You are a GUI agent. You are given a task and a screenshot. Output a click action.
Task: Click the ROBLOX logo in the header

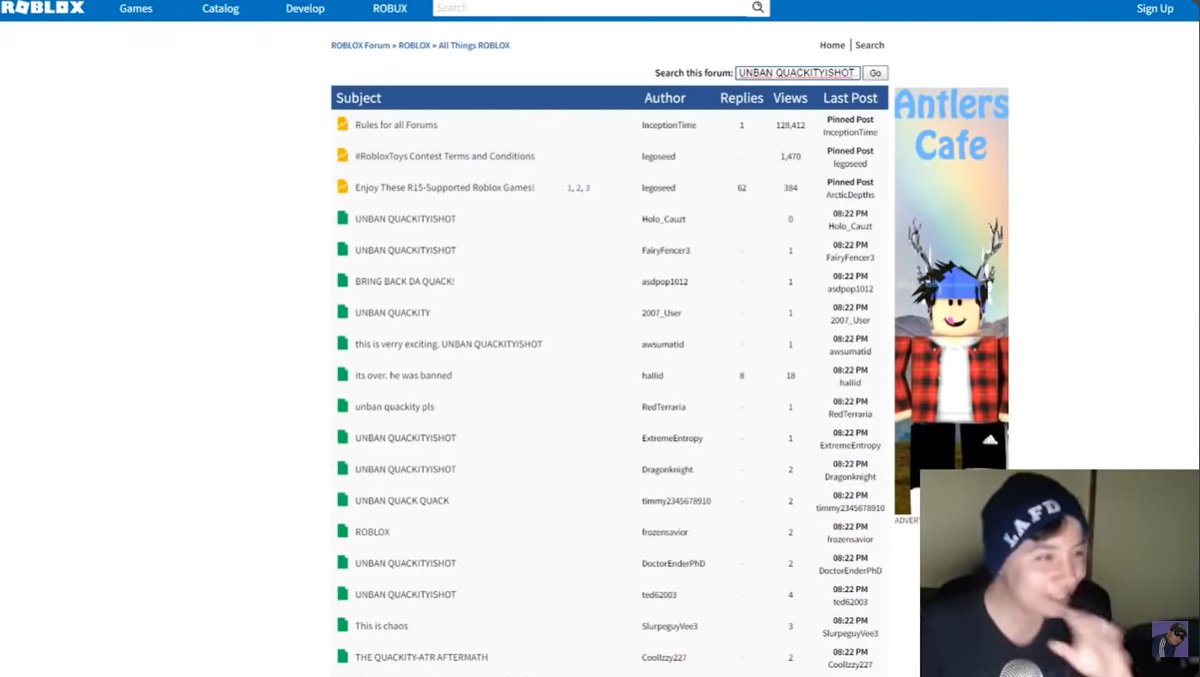[x=42, y=8]
